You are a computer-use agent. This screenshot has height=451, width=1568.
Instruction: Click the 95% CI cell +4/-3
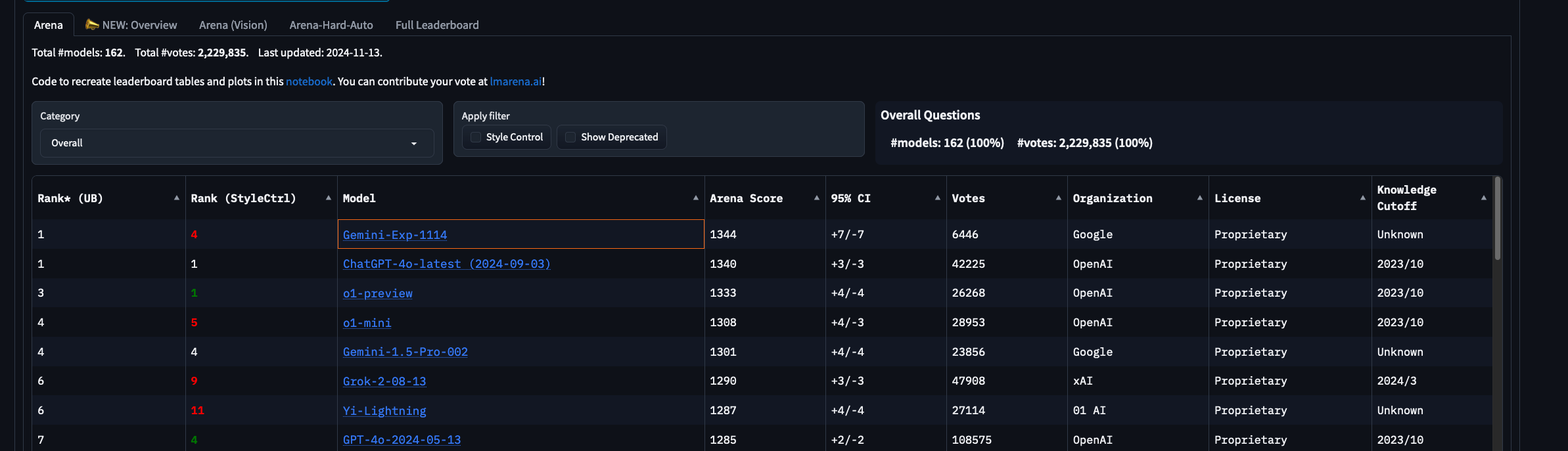pos(886,322)
